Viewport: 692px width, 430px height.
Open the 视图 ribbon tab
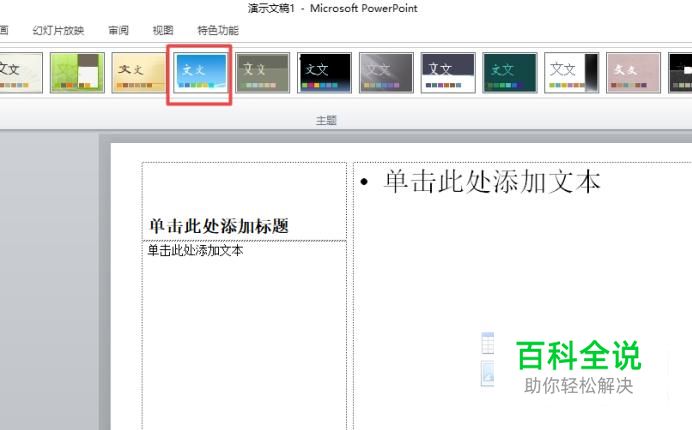(163, 30)
